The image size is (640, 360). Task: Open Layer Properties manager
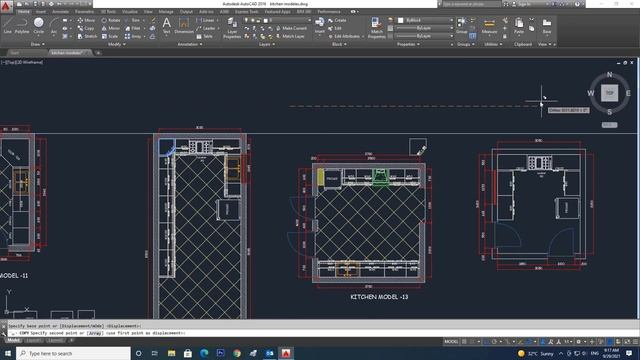[x=232, y=28]
